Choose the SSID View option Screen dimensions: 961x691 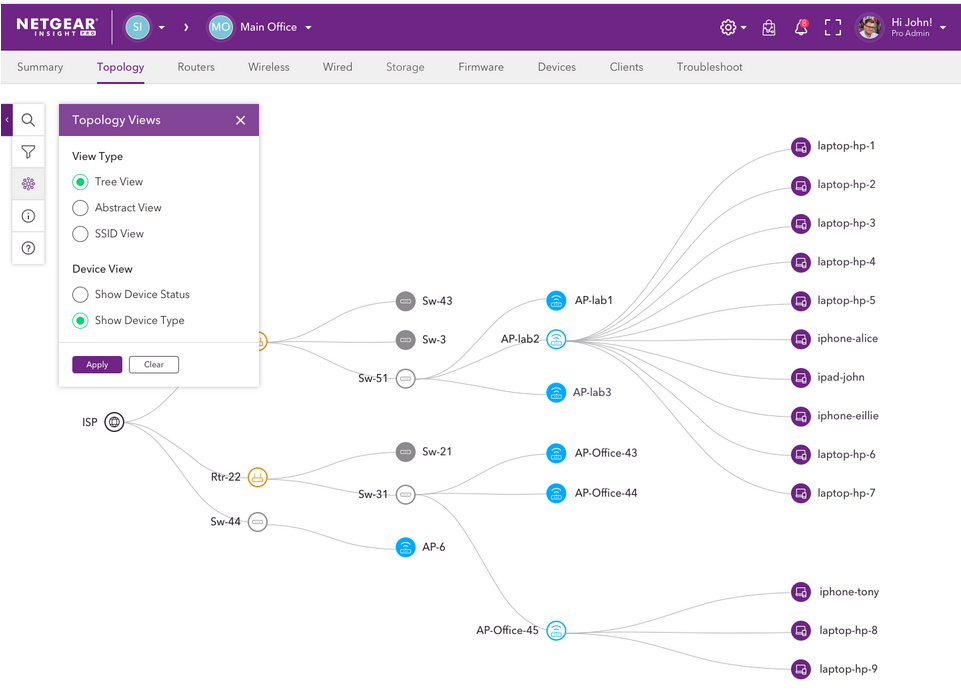pyautogui.click(x=81, y=234)
